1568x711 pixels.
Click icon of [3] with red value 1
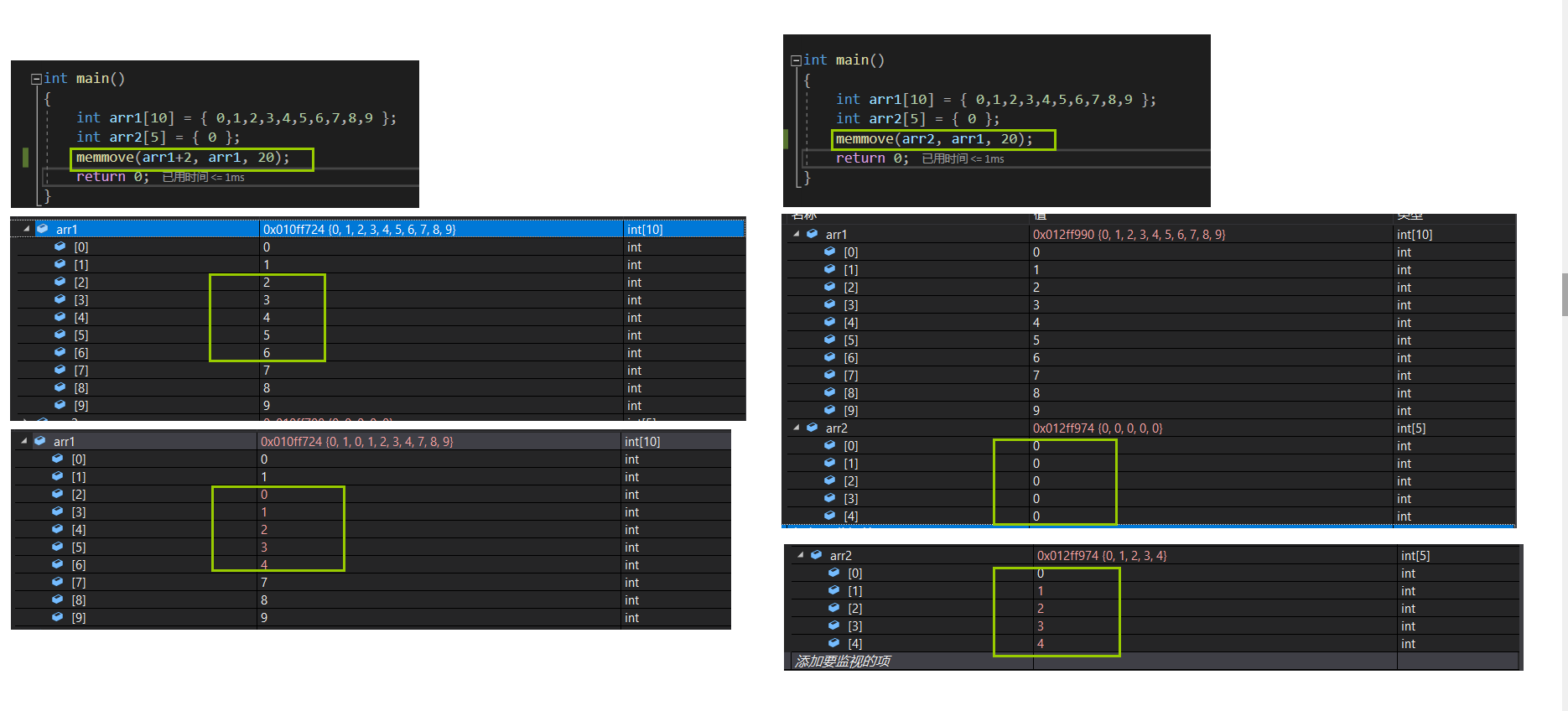click(x=57, y=511)
